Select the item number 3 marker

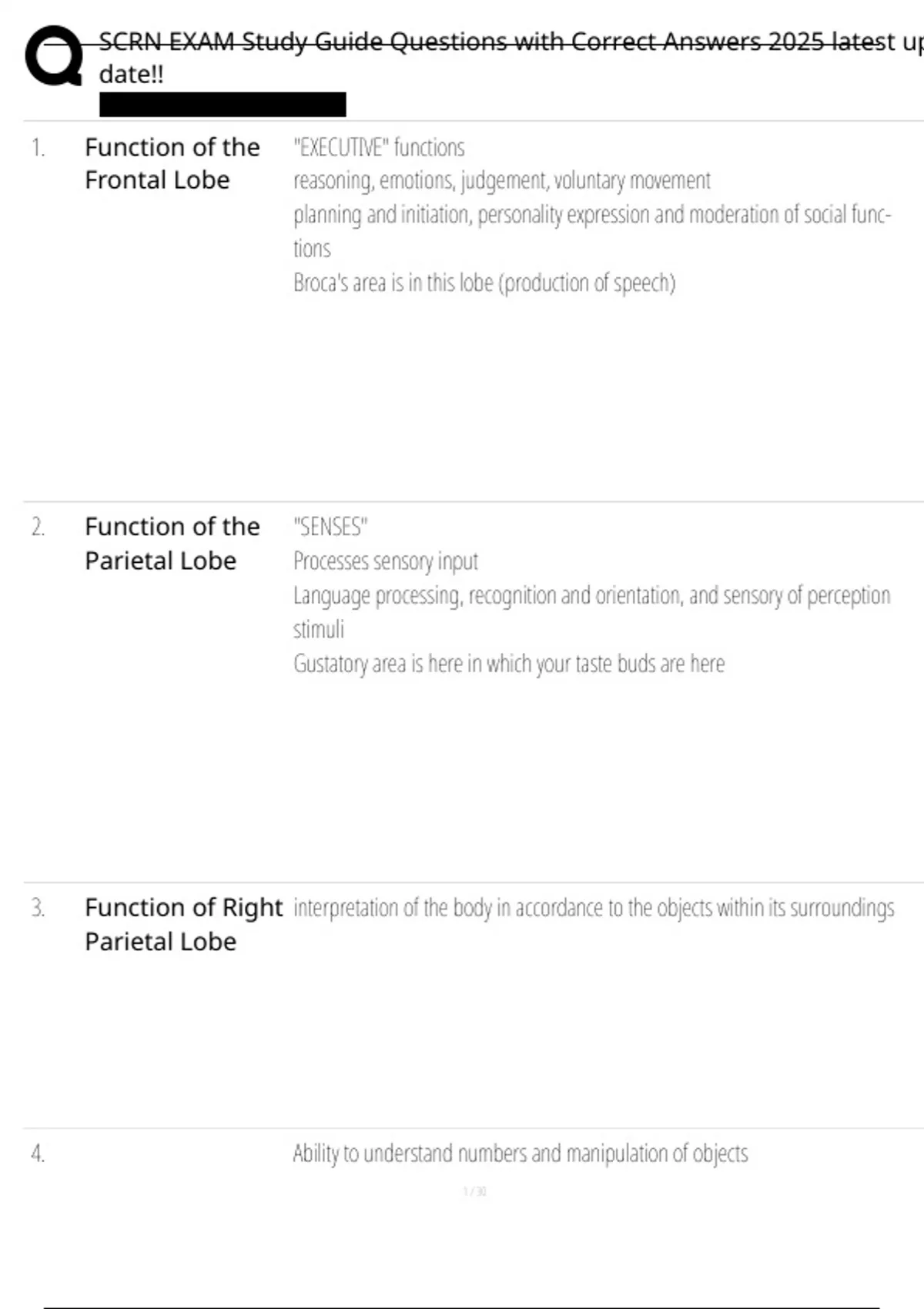coord(38,908)
